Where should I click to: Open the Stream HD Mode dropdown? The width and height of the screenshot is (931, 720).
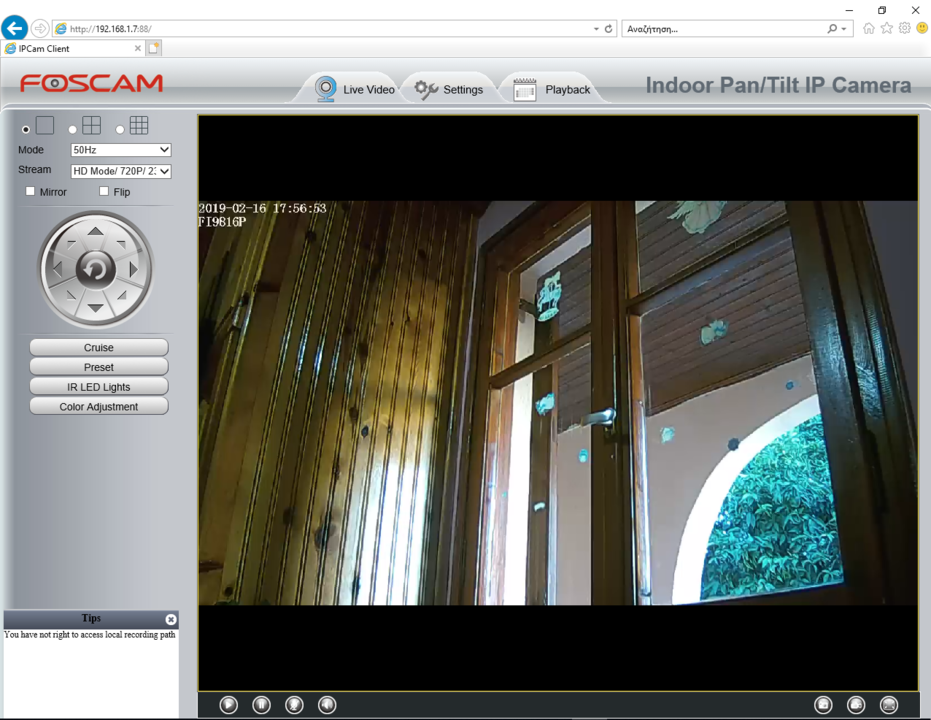tap(121, 171)
